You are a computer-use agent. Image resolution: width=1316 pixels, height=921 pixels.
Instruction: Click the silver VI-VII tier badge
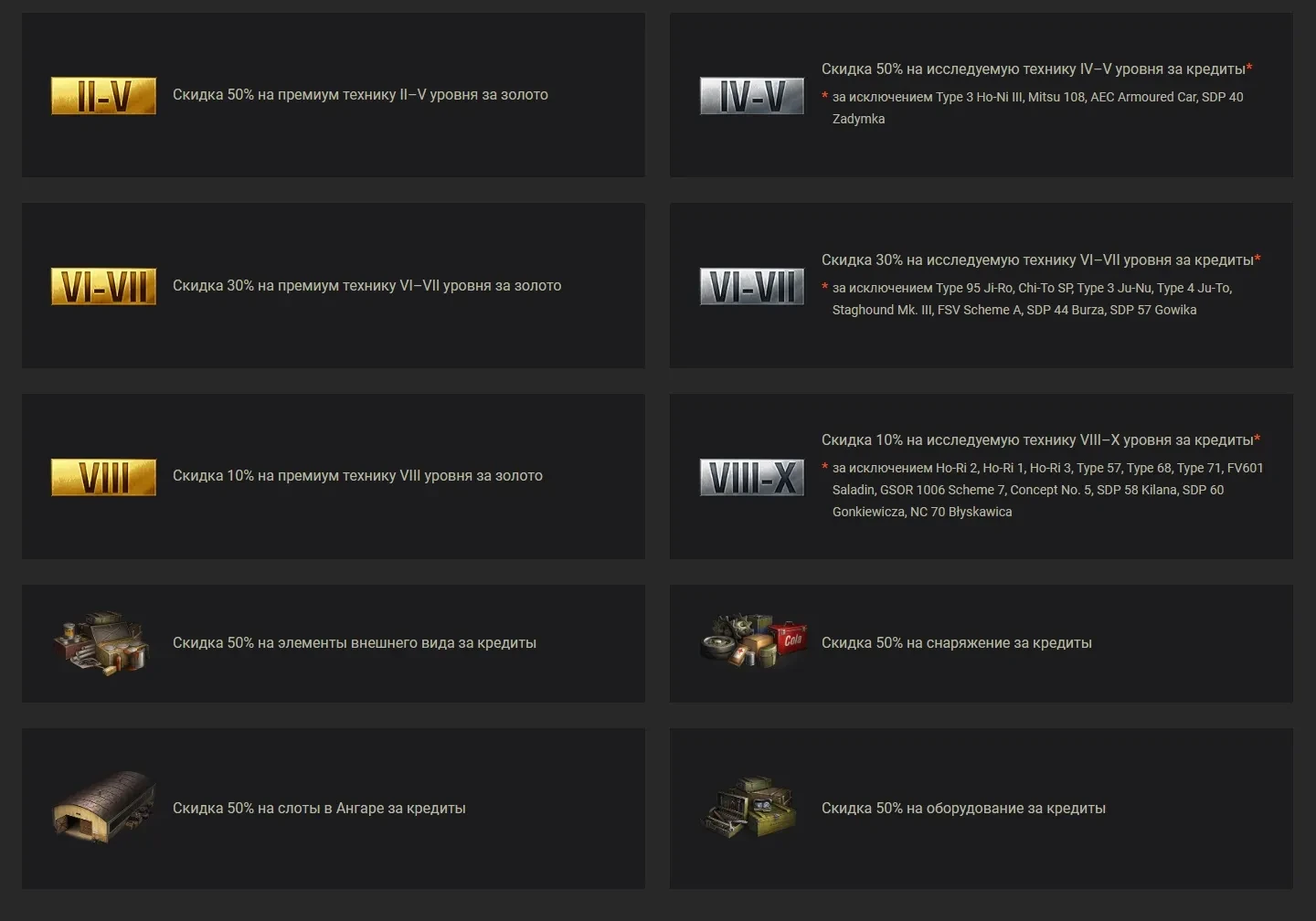pyautogui.click(x=752, y=286)
